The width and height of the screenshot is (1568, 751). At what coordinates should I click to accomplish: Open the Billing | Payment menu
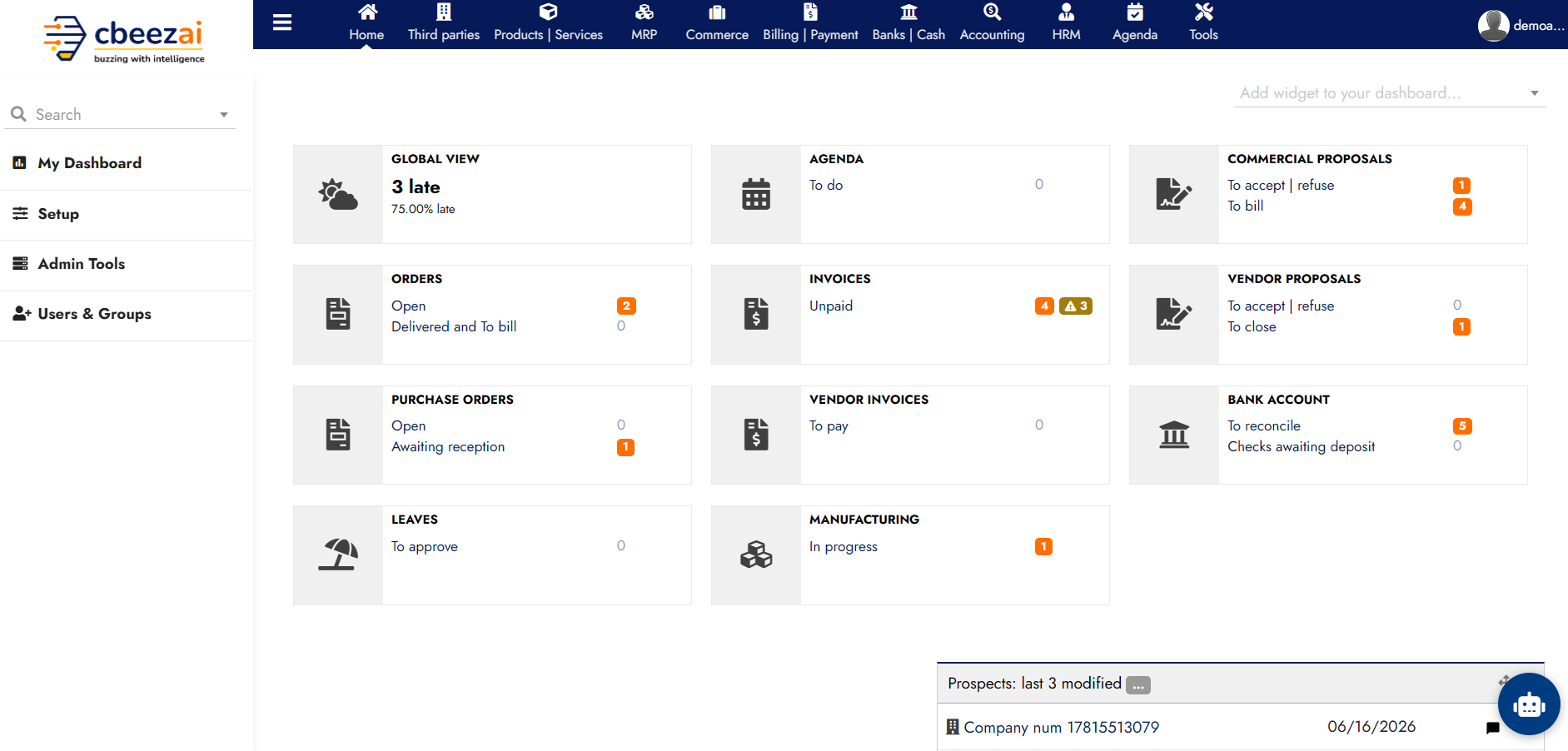810,23
